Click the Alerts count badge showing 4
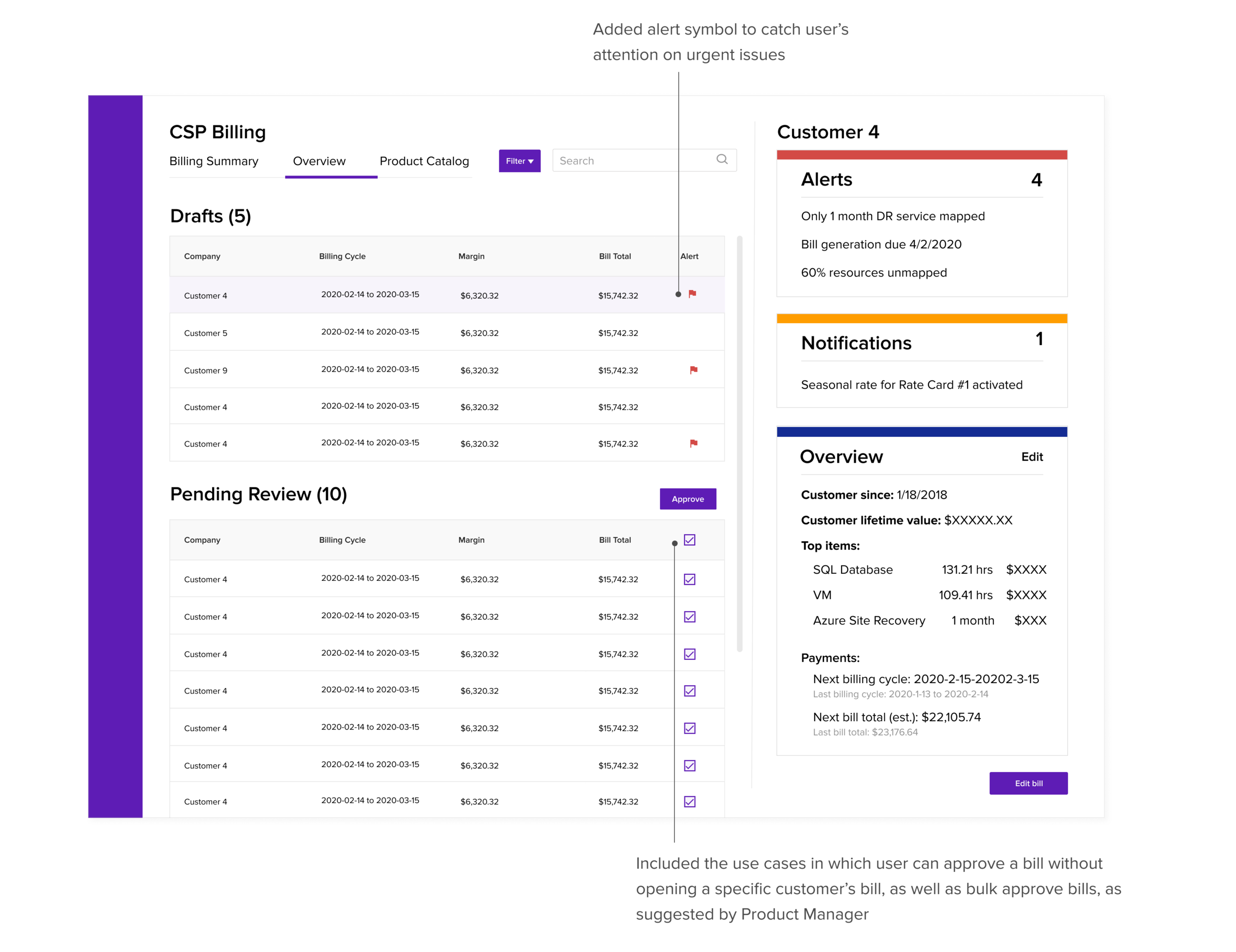Screen dimensions: 1236x952 (1036, 180)
